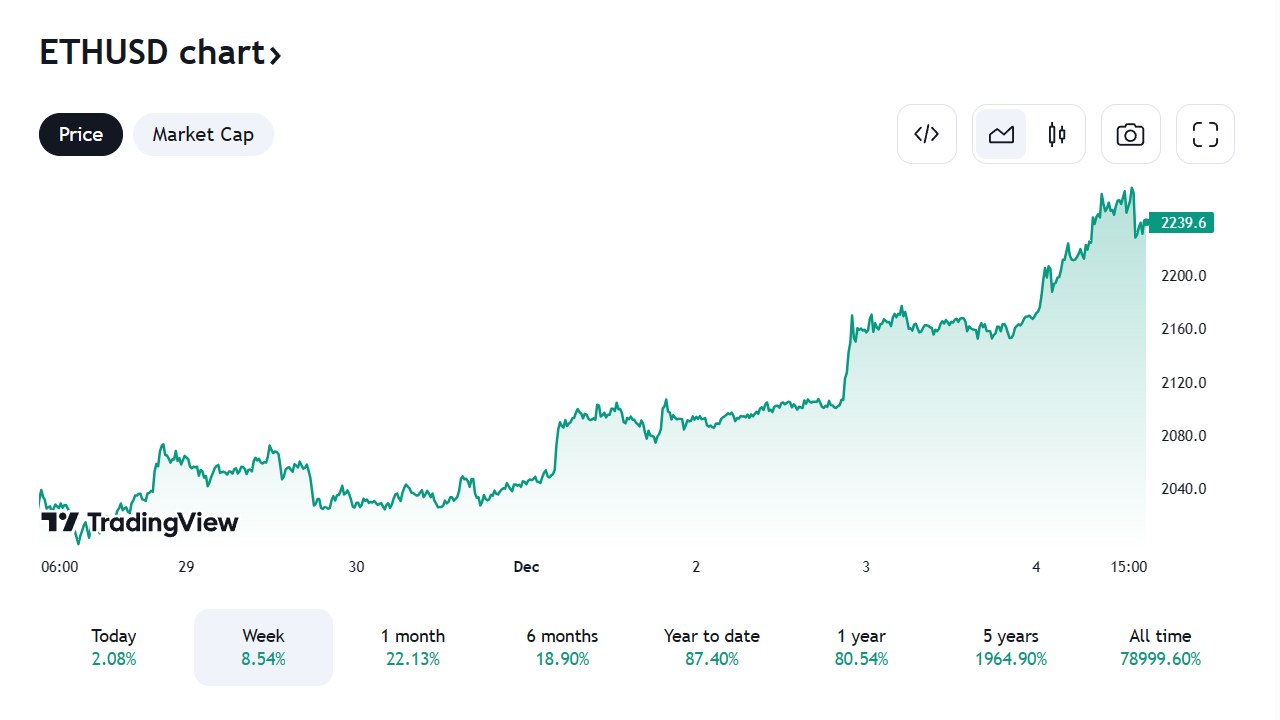Click the 2200.0 price axis label
The width and height of the screenshot is (1280, 720).
(1184, 275)
